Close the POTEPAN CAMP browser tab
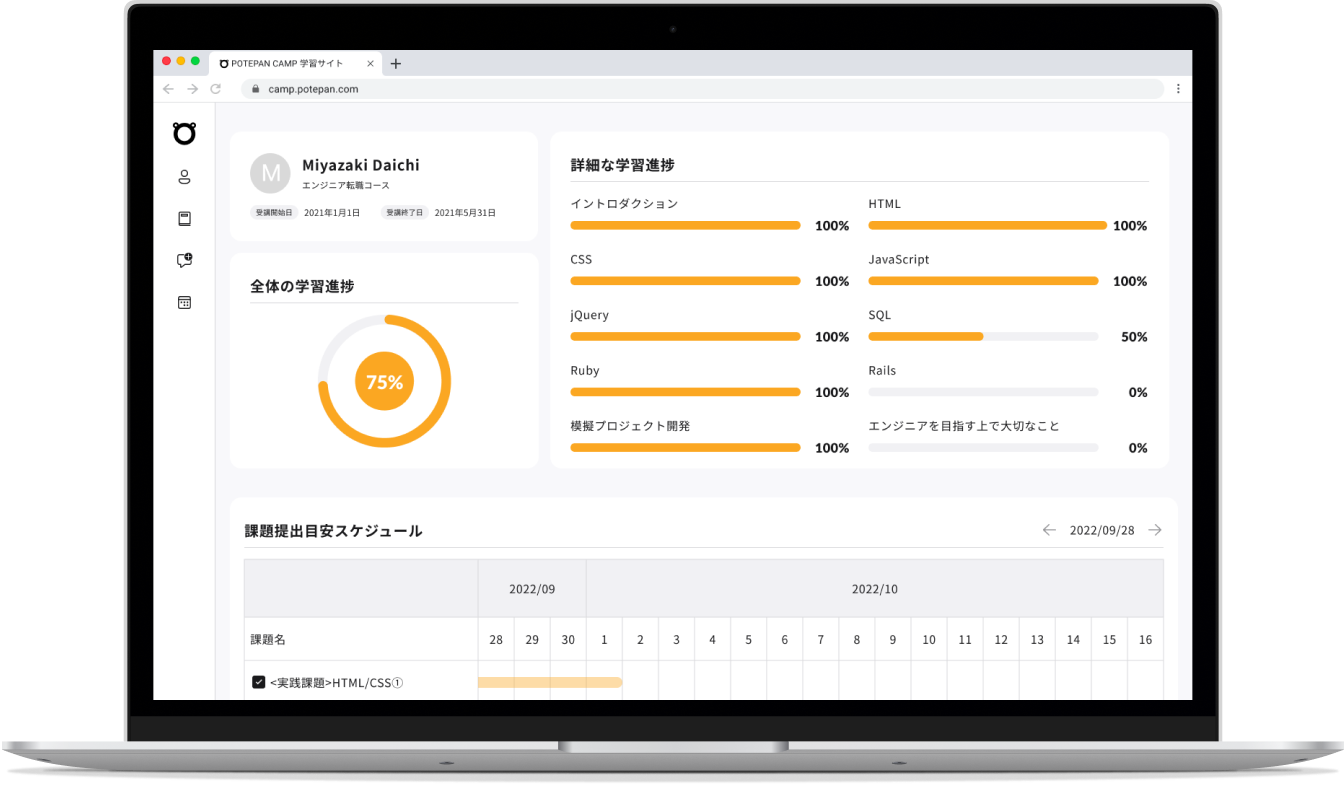The width and height of the screenshot is (1344, 785). pos(370,63)
